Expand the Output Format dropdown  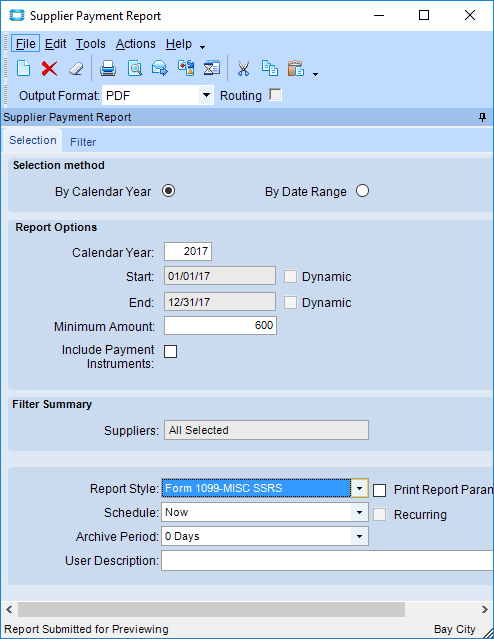(x=206, y=95)
